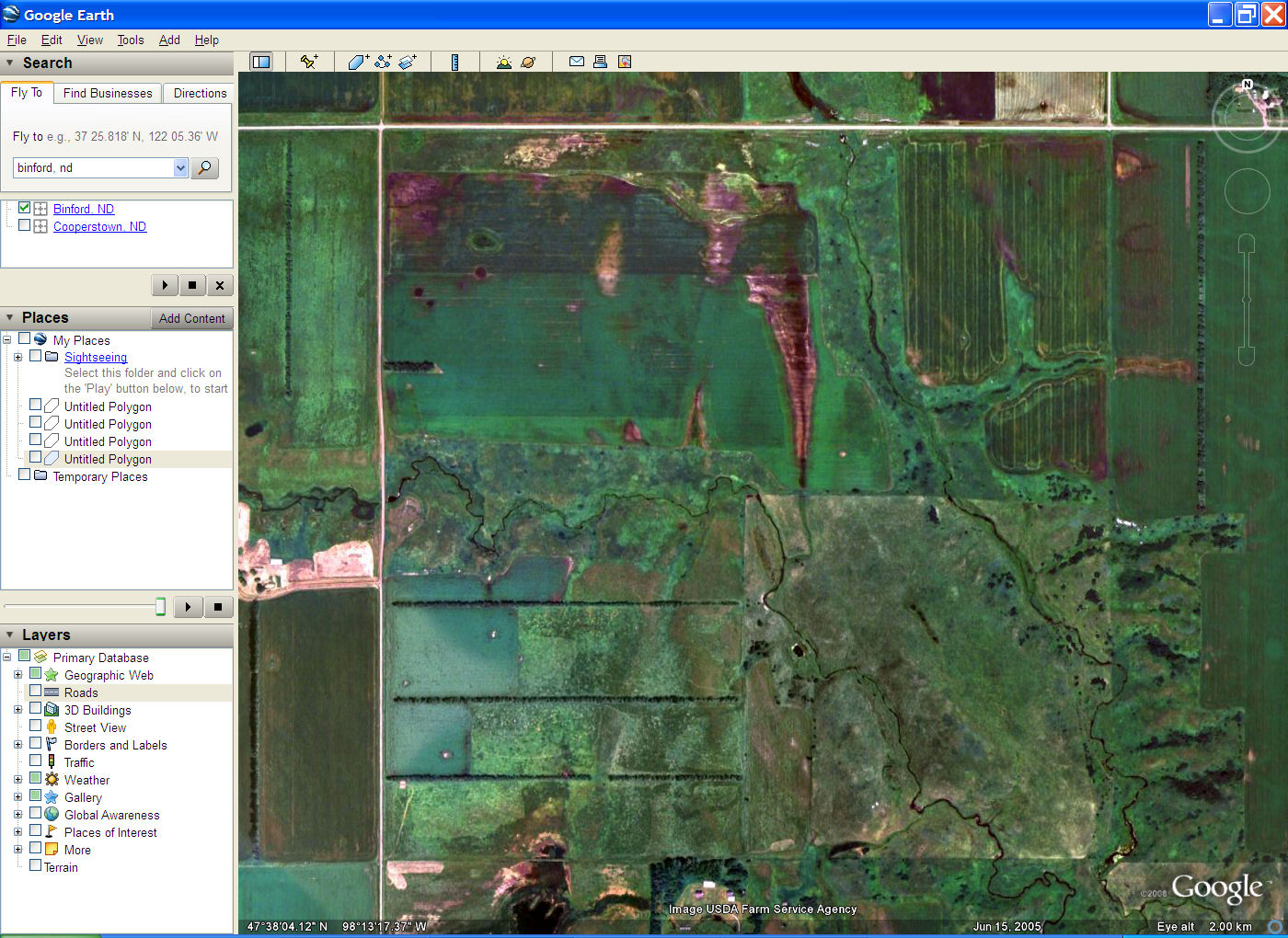Screen dimensions: 1288x938
Task: Open the File menu
Action: pos(17,40)
